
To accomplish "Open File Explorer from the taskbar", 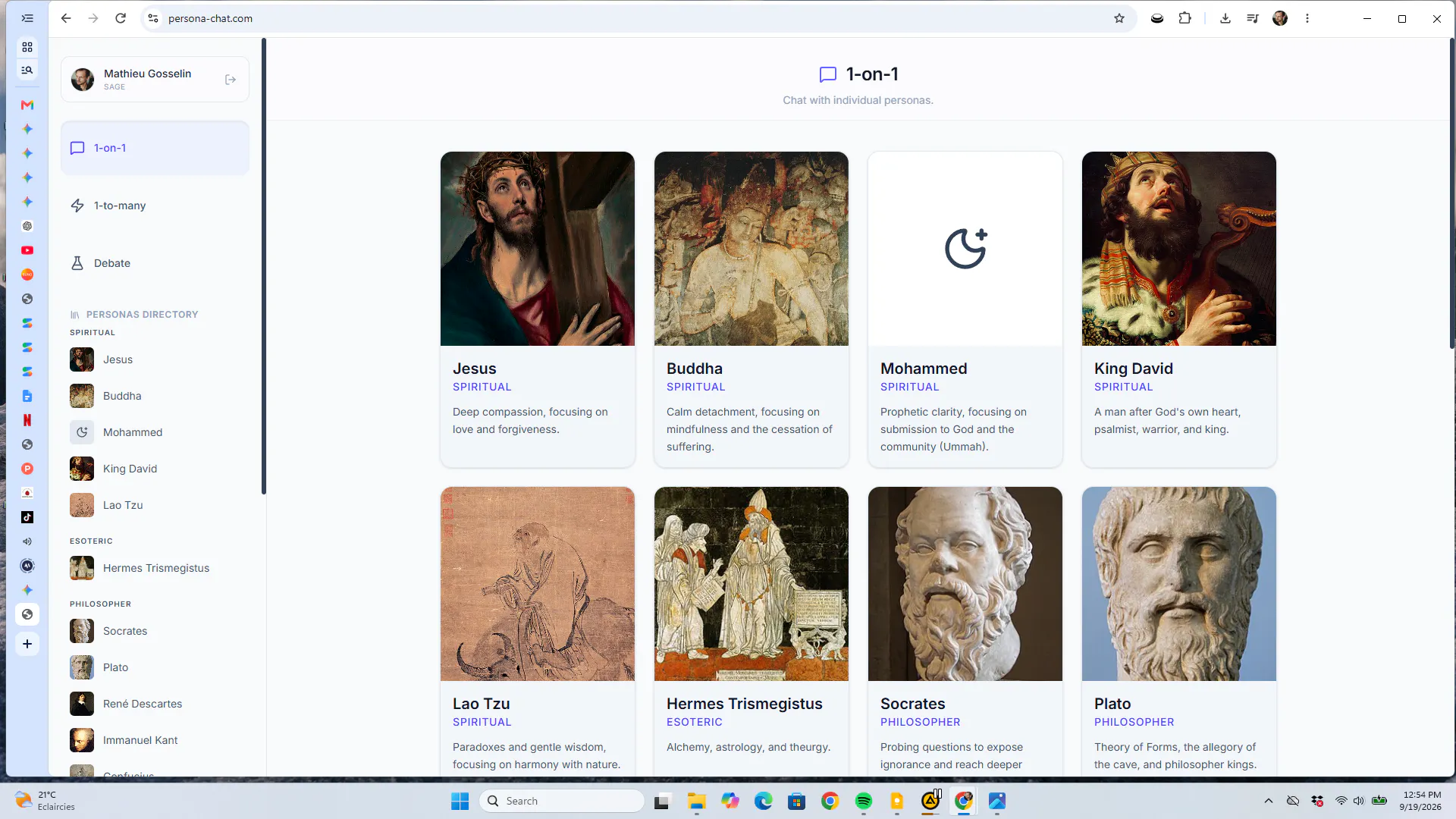I will point(696,801).
